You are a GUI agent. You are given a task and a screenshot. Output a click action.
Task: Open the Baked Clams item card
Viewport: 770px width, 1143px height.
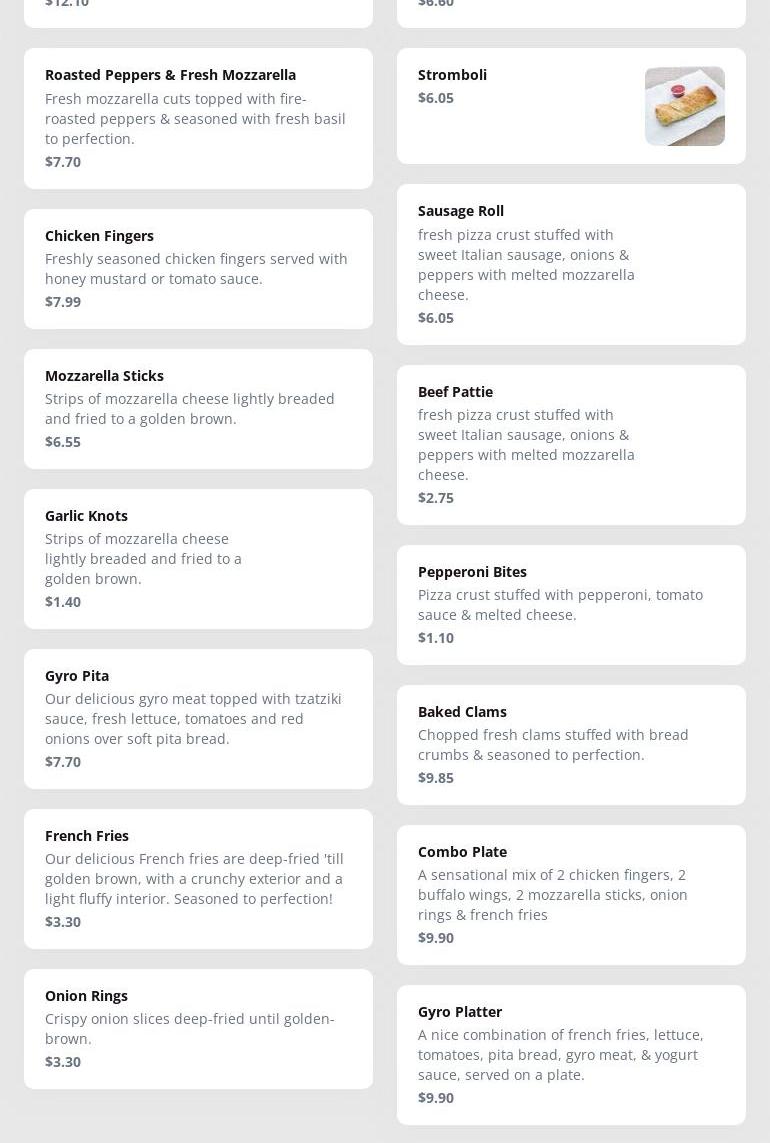coord(571,744)
